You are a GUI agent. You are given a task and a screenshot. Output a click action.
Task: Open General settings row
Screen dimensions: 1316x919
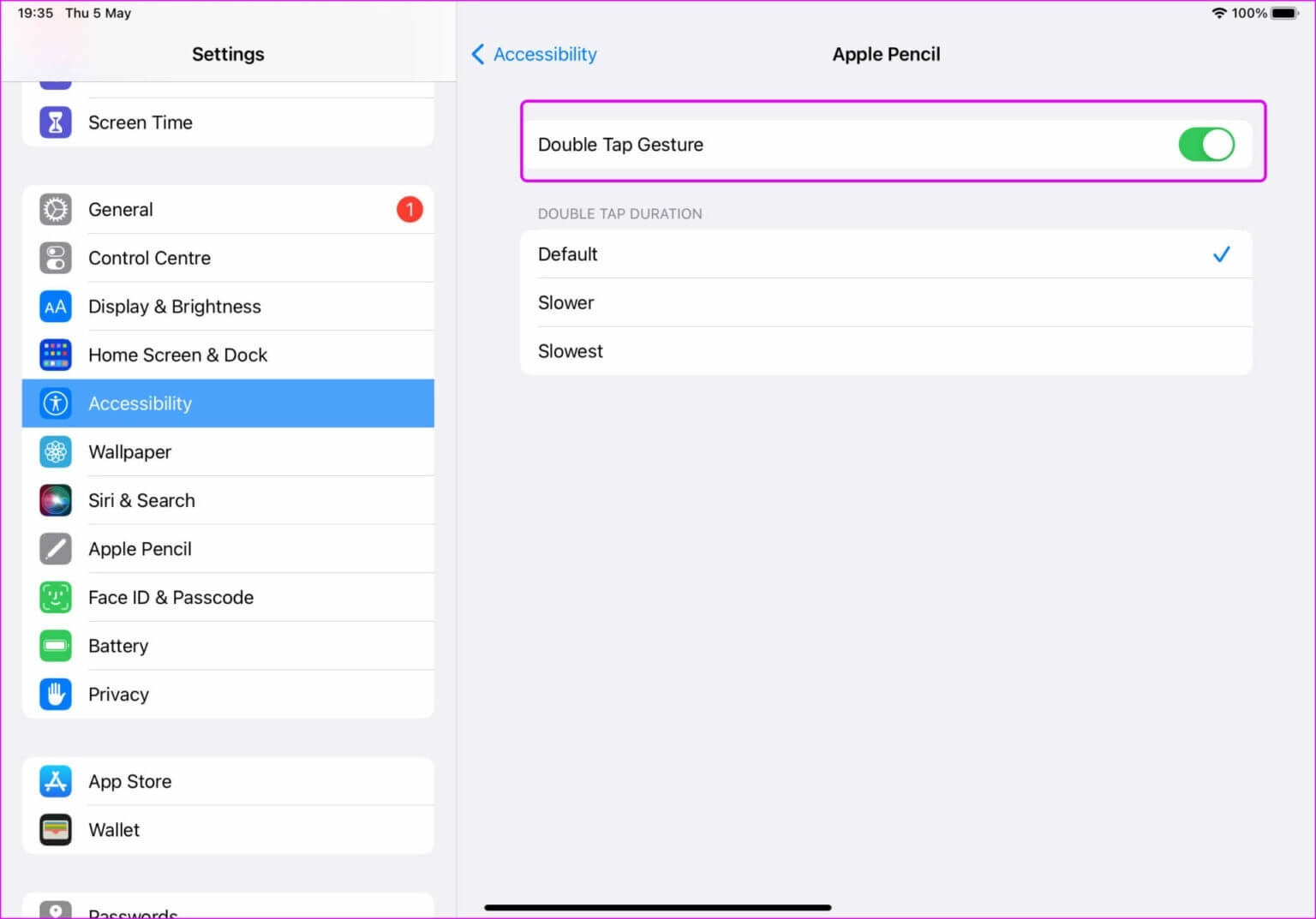tap(228, 210)
